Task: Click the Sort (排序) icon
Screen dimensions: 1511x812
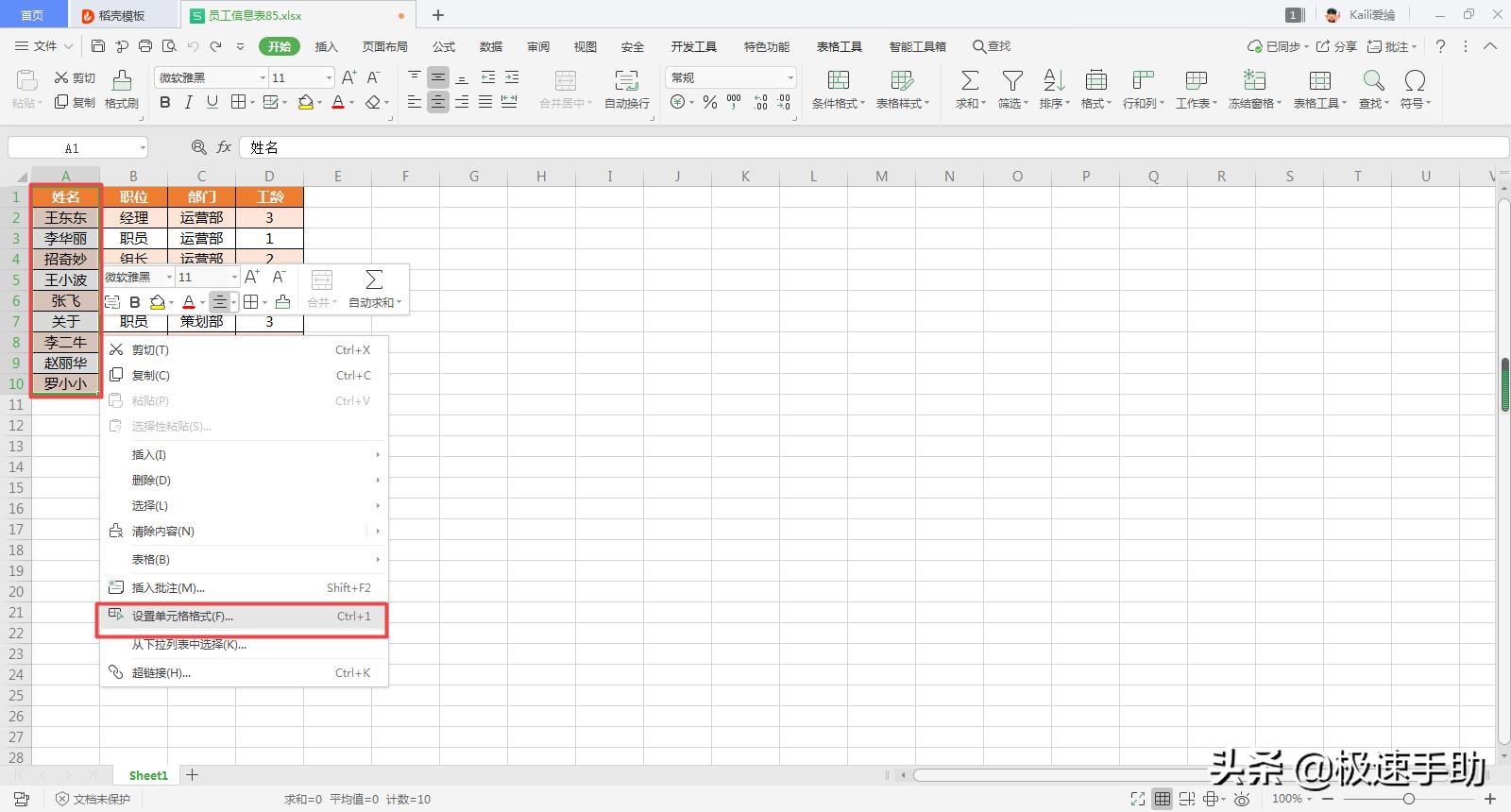Action: click(x=1054, y=81)
